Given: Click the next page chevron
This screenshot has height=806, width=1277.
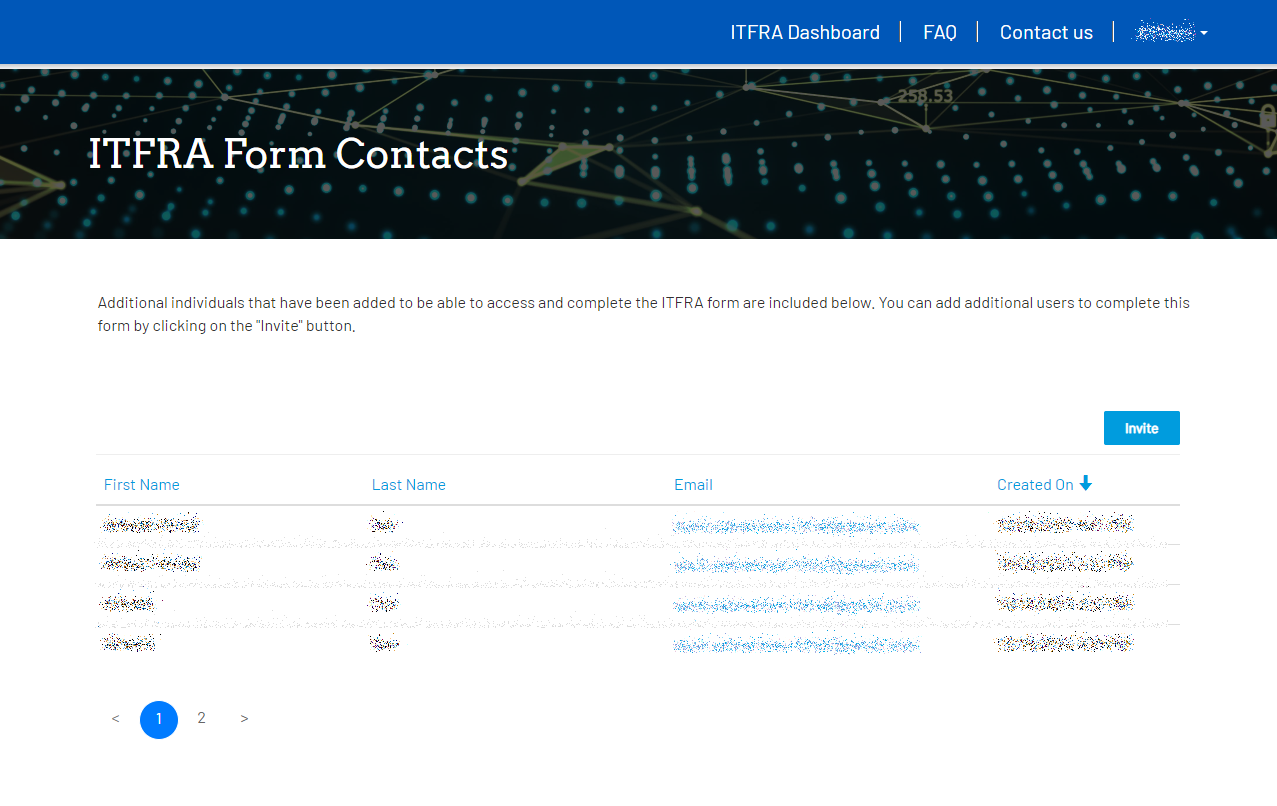Looking at the screenshot, I should (x=244, y=718).
